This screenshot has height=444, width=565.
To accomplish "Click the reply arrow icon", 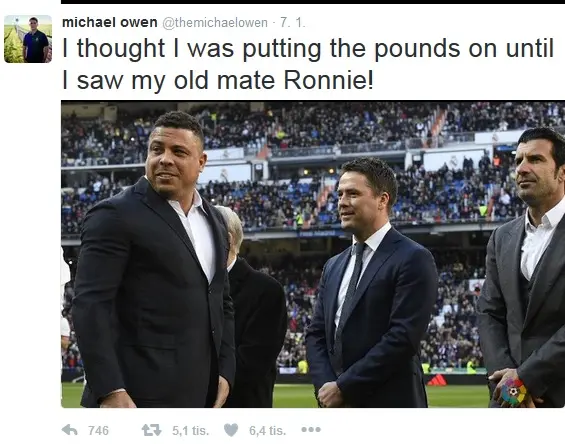I will pyautogui.click(x=70, y=430).
